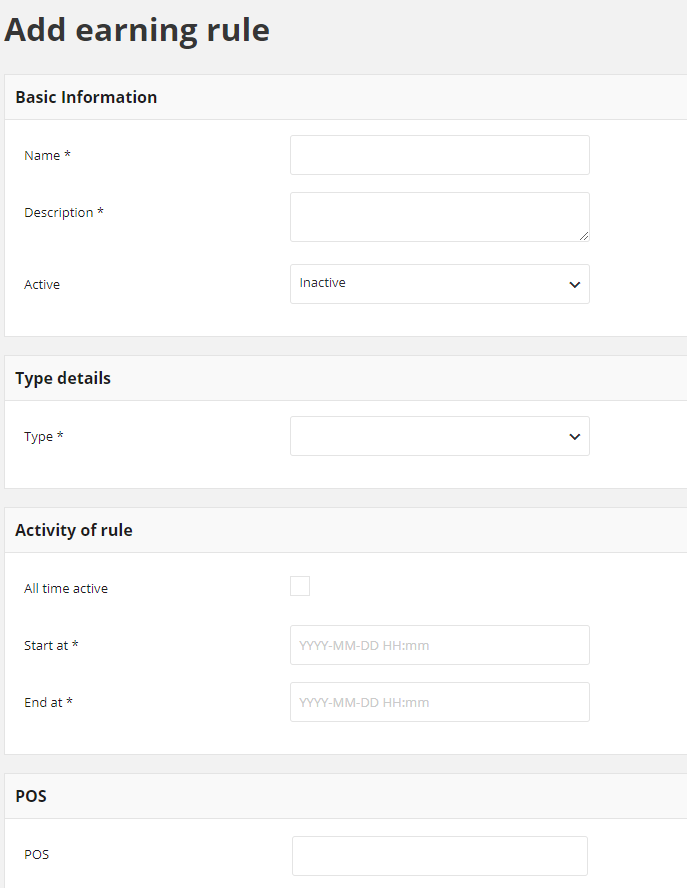Click the Name text input field
This screenshot has height=888, width=687.
point(439,155)
